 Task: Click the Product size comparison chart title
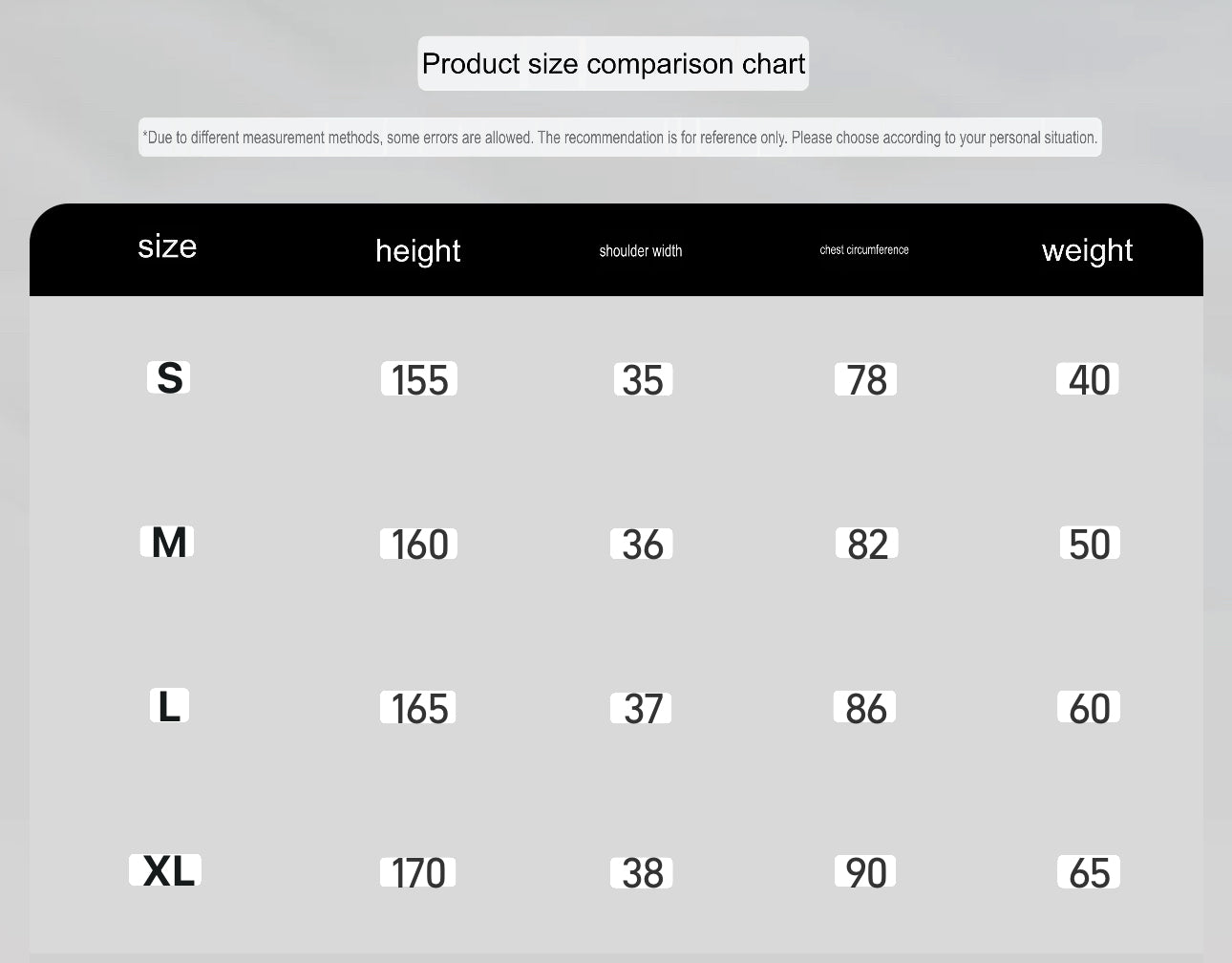(x=613, y=64)
